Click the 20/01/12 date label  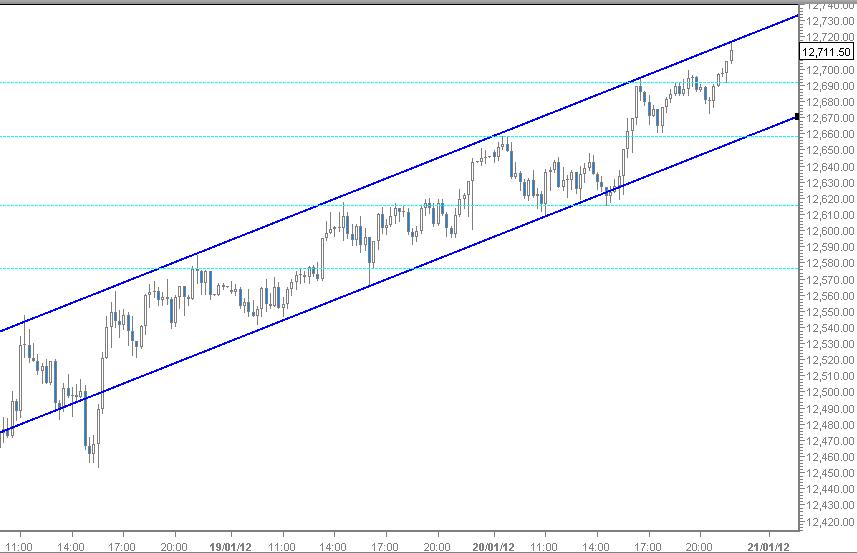tap(494, 546)
